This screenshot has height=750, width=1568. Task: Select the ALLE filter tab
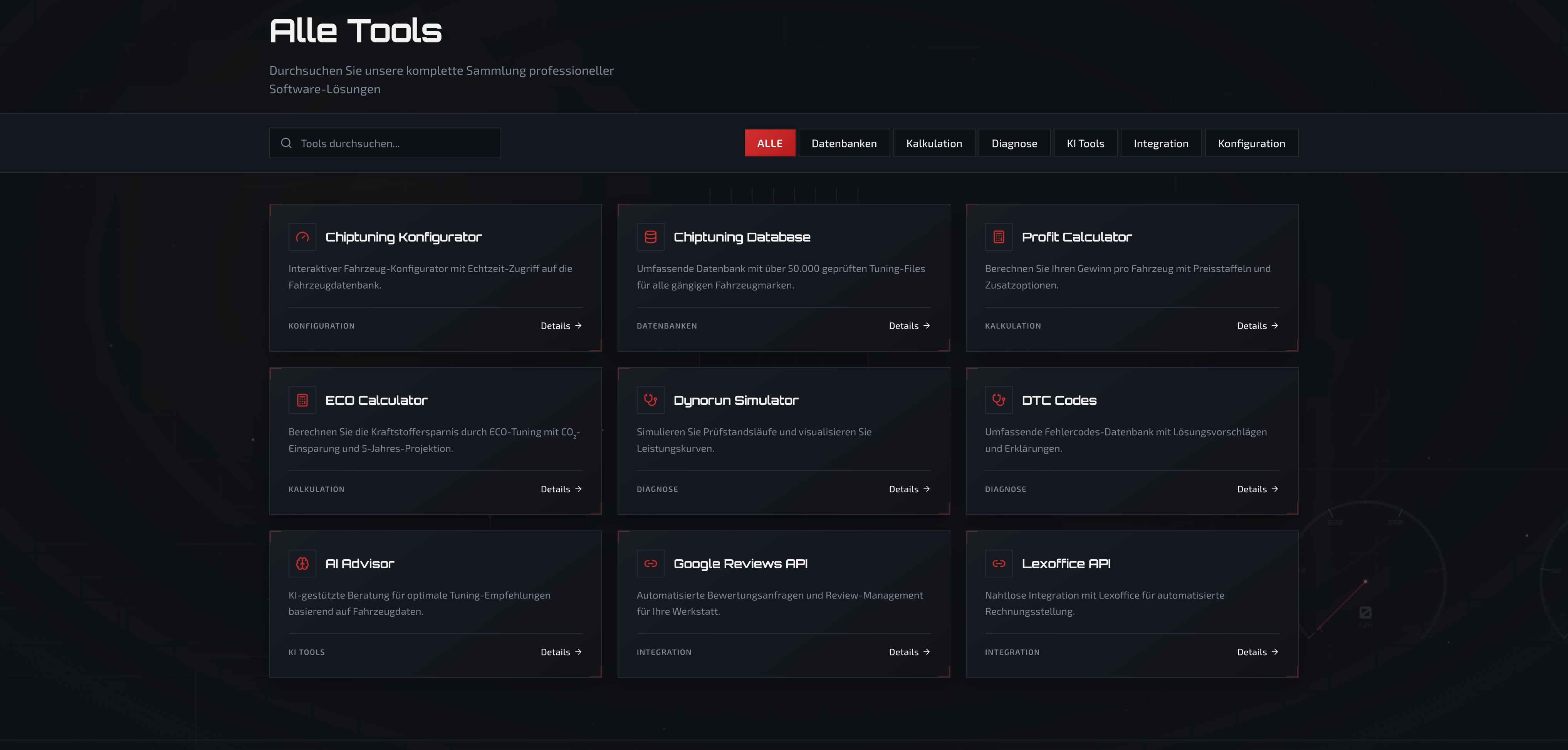coord(770,143)
